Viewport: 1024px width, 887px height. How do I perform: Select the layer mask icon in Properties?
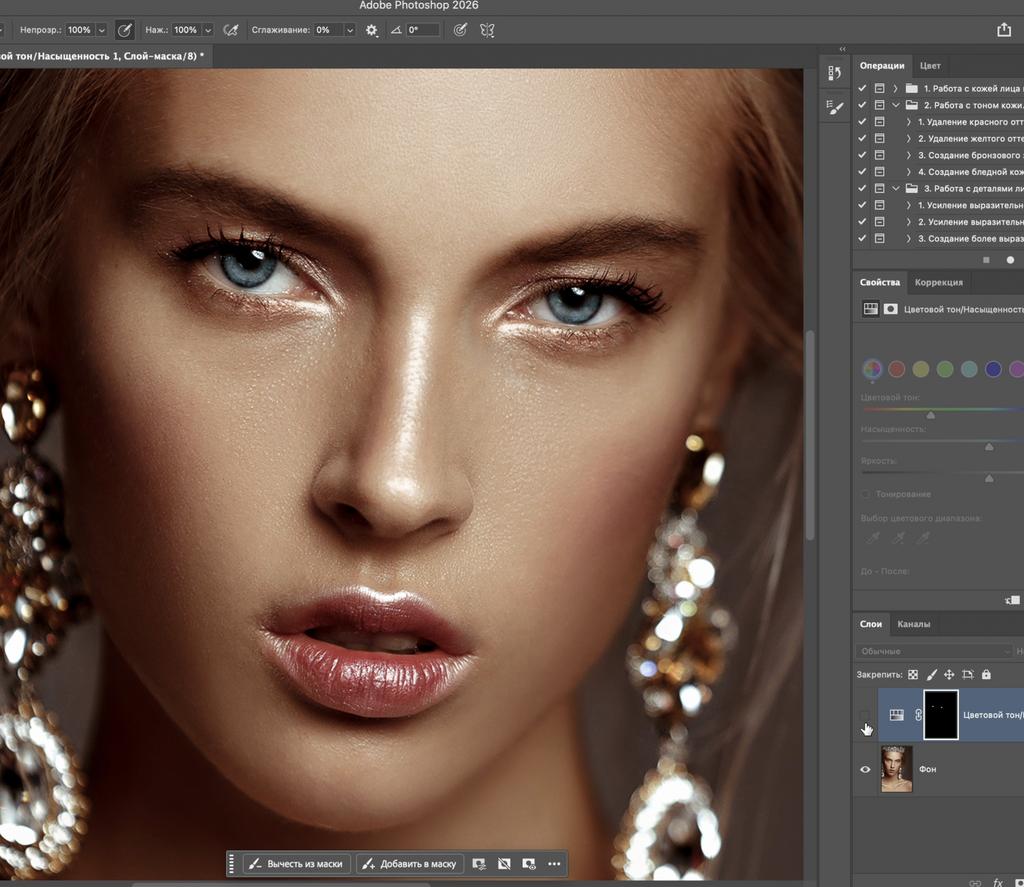(890, 310)
